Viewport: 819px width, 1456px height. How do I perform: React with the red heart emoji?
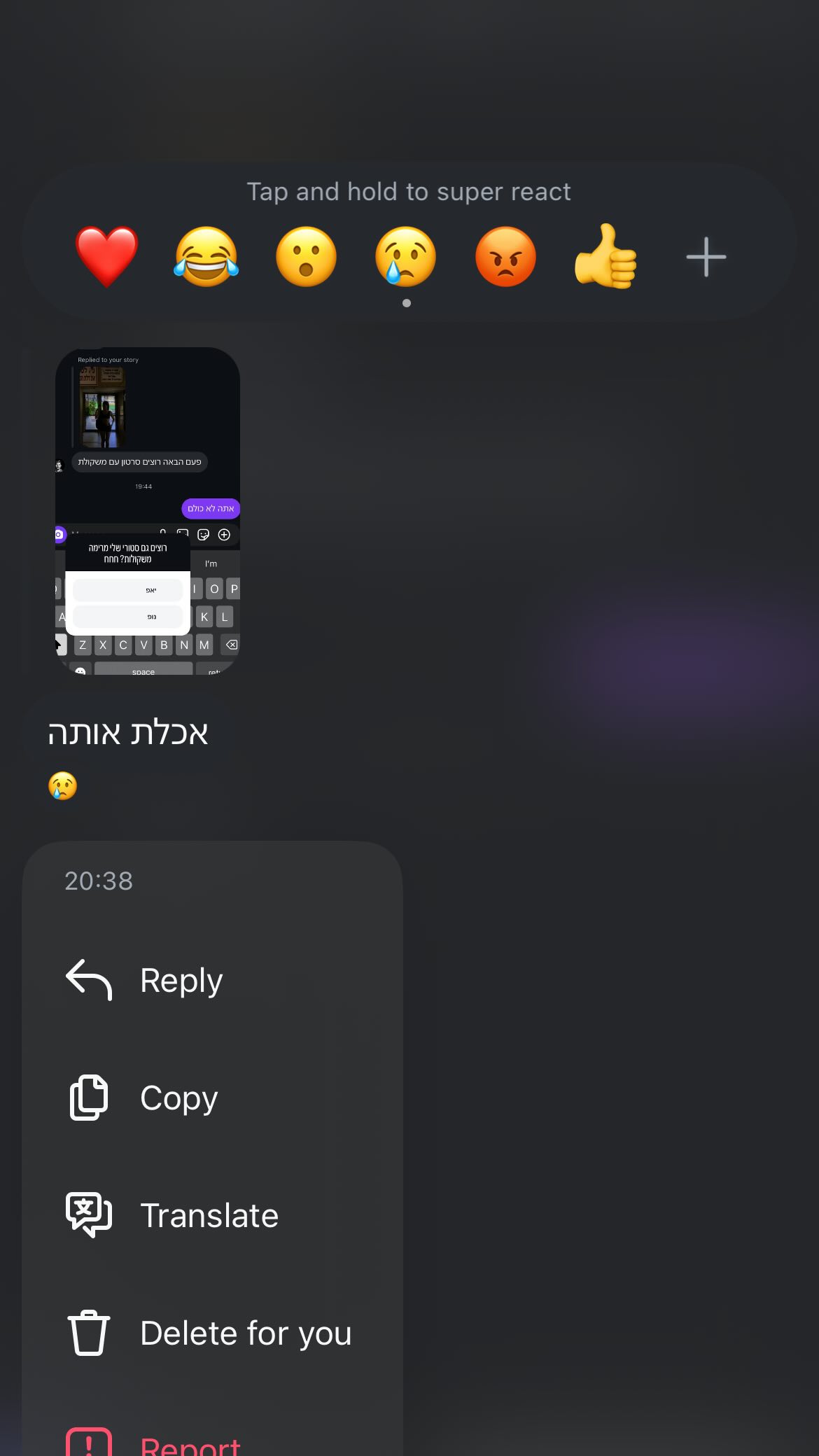107,257
